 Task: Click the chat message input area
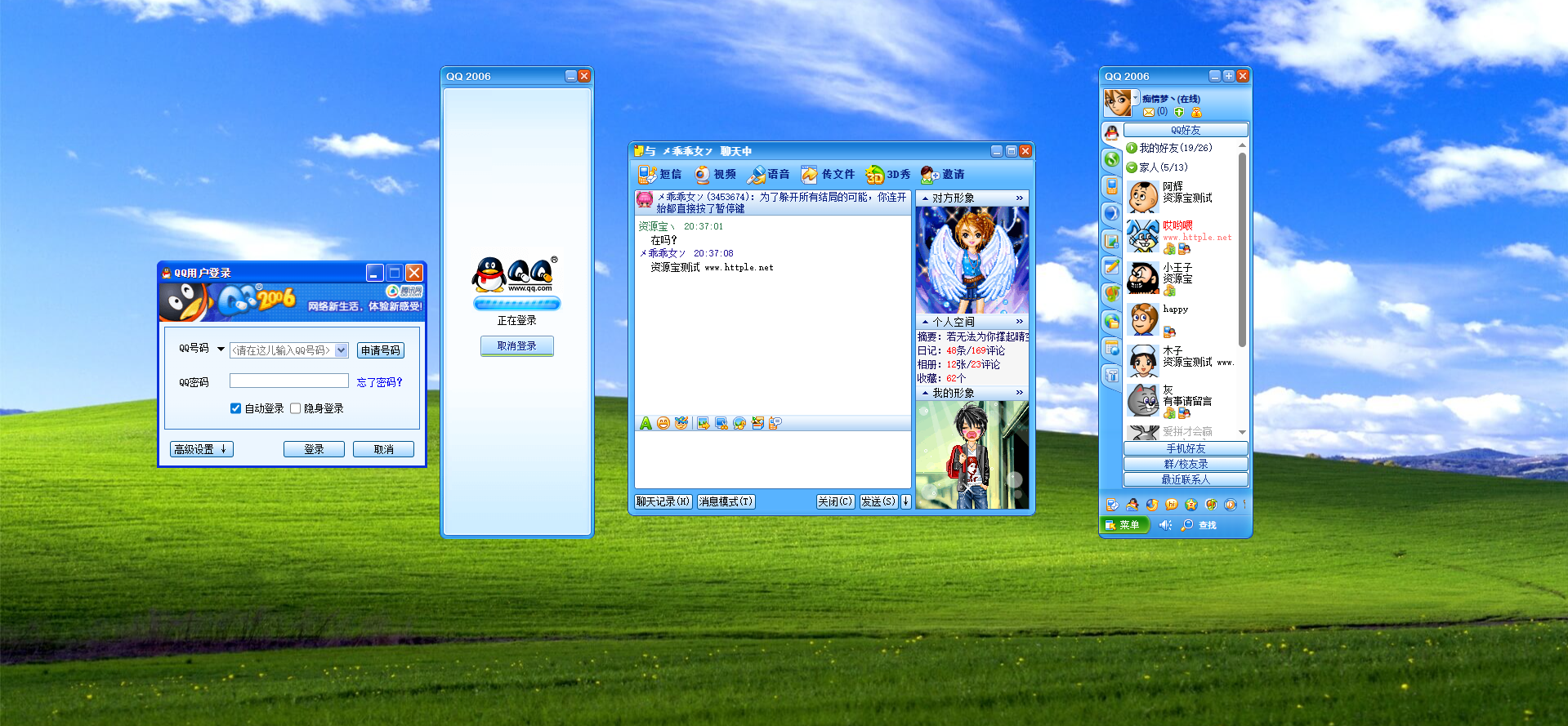[773, 460]
